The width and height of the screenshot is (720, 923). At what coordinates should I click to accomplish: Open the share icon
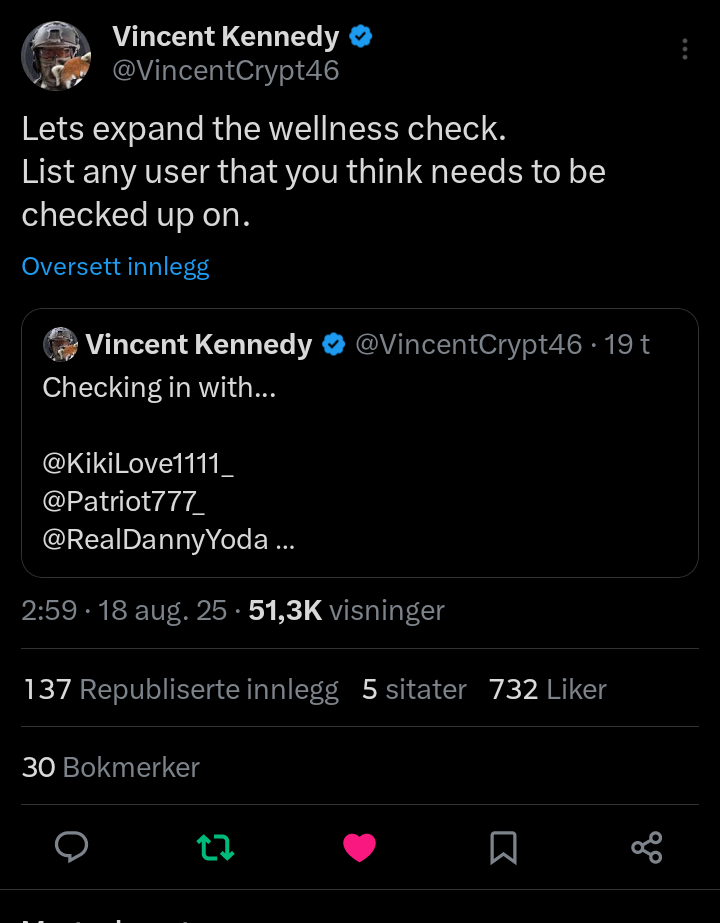(x=647, y=848)
